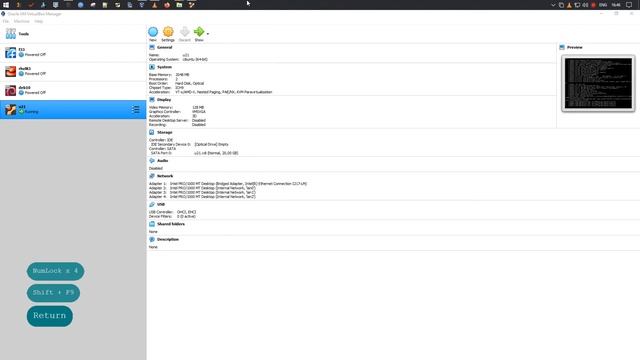The height and width of the screenshot is (360, 640).
Task: Click the General section icon
Action: (x=152, y=47)
